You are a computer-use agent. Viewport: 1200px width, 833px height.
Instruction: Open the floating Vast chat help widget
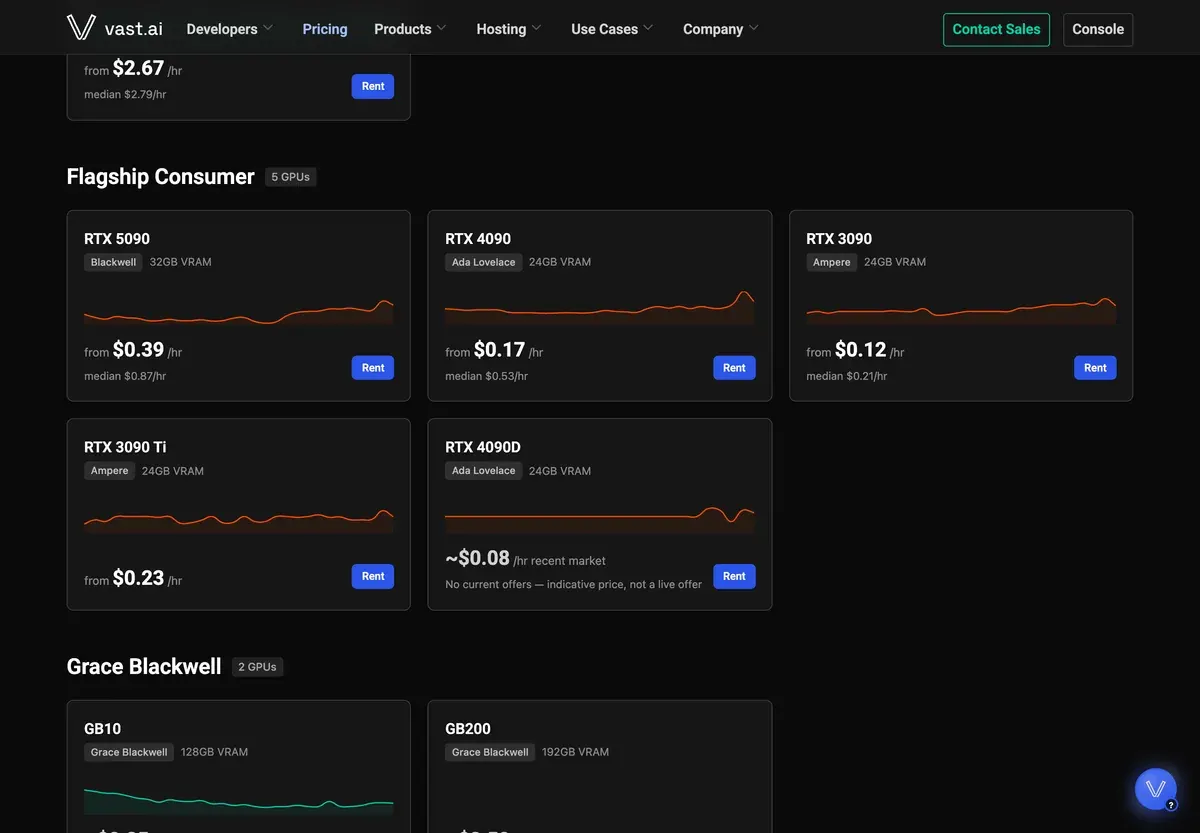click(x=1156, y=789)
